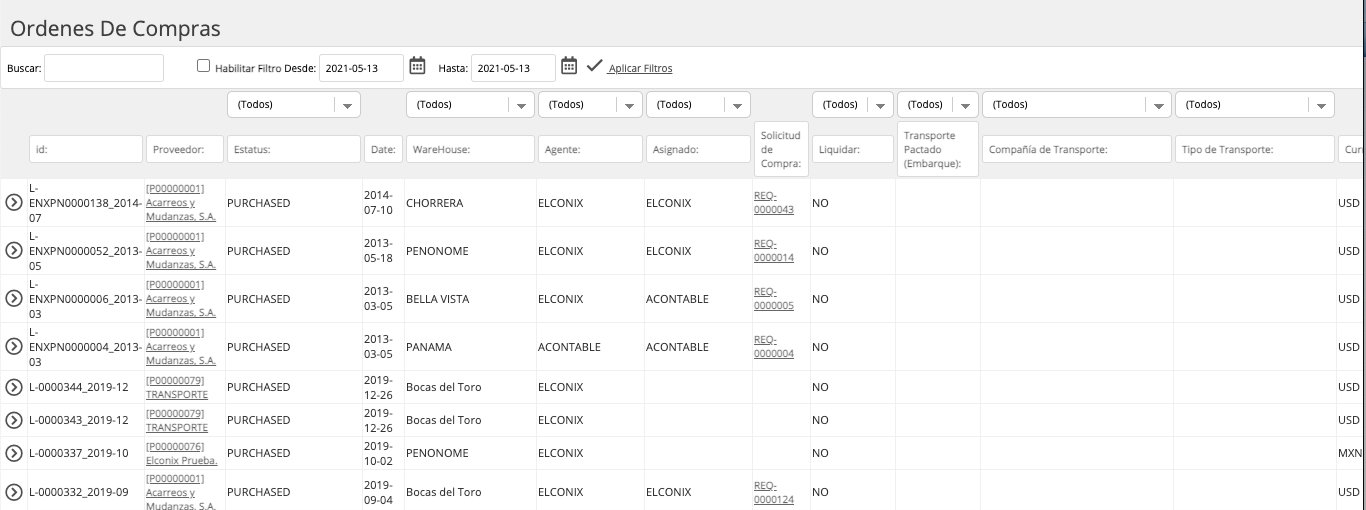Viewport: 1366px width, 510px height.
Task: Expand row L-0000332_2019-09 arrow icon
Action: click(14, 492)
